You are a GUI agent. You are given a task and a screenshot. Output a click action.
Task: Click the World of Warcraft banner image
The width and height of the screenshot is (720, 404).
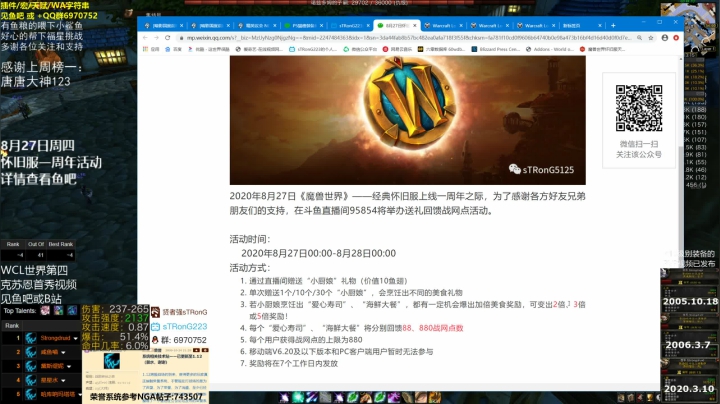click(407, 120)
